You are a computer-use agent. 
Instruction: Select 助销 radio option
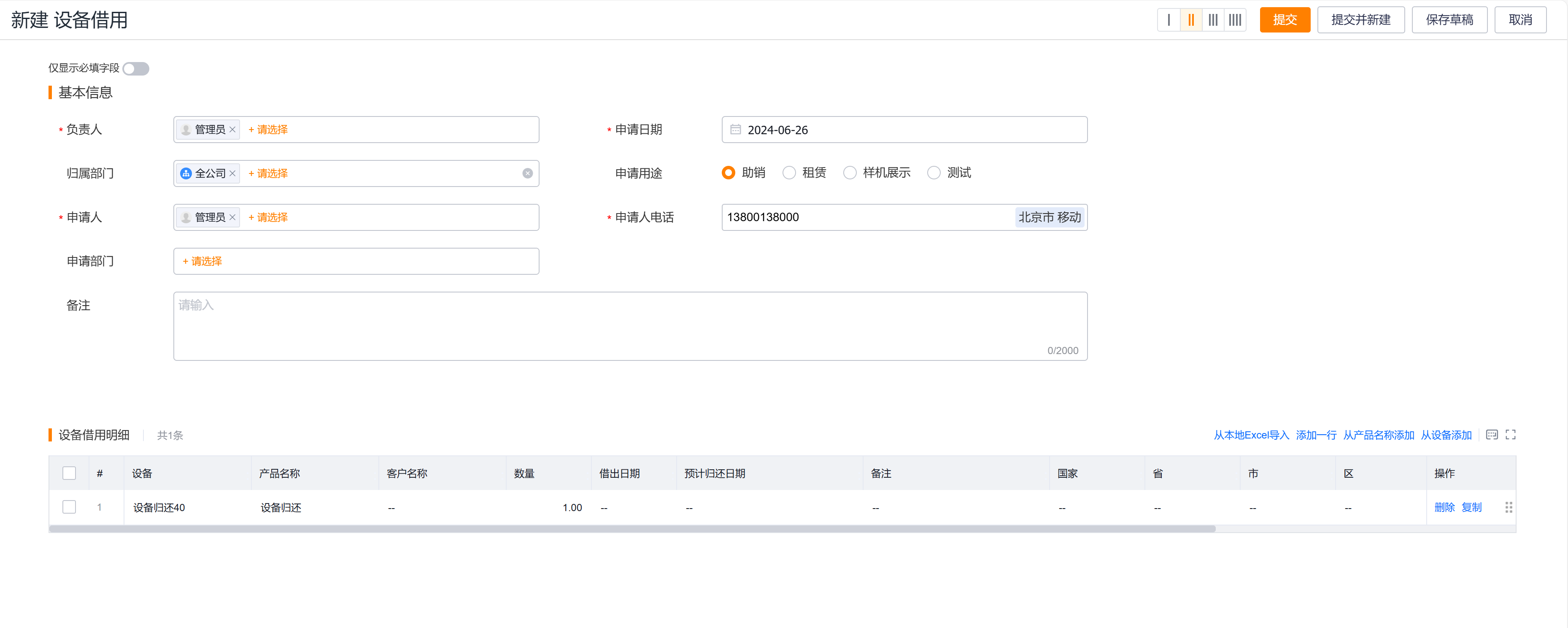click(728, 173)
